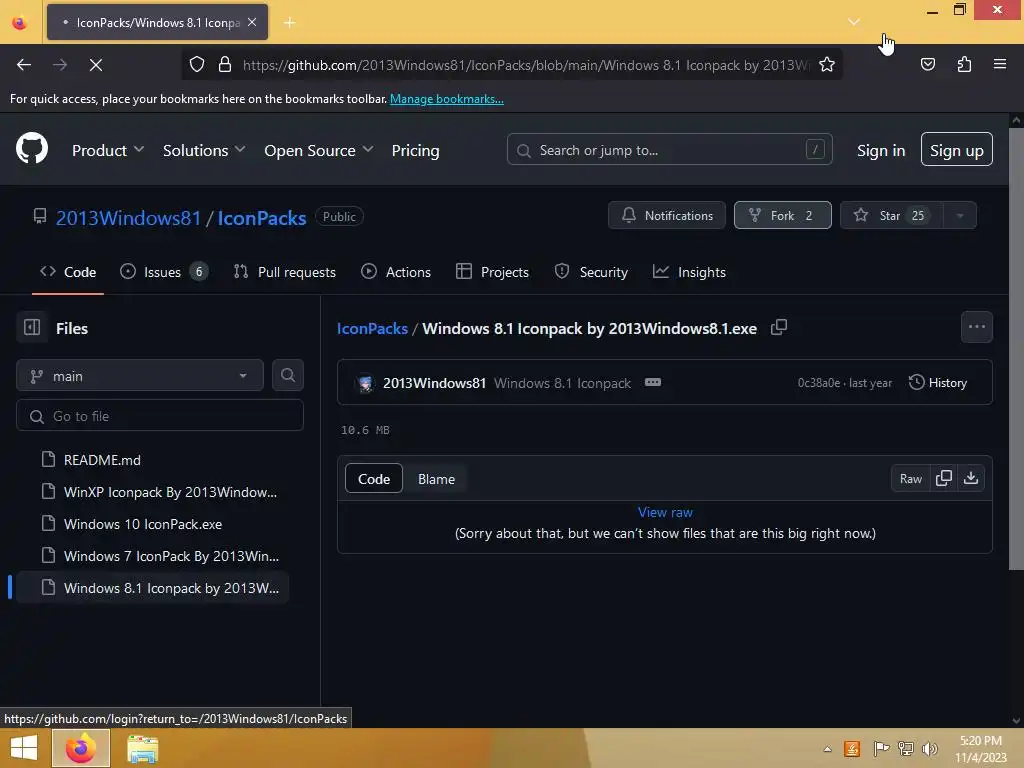Viewport: 1024px width, 768px height.
Task: Expand the Product menu
Action: [x=108, y=150]
